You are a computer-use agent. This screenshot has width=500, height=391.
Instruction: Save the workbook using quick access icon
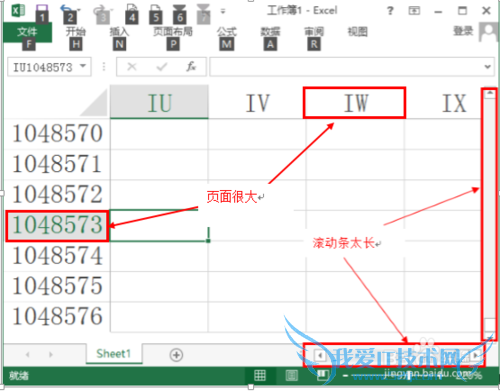click(x=42, y=11)
